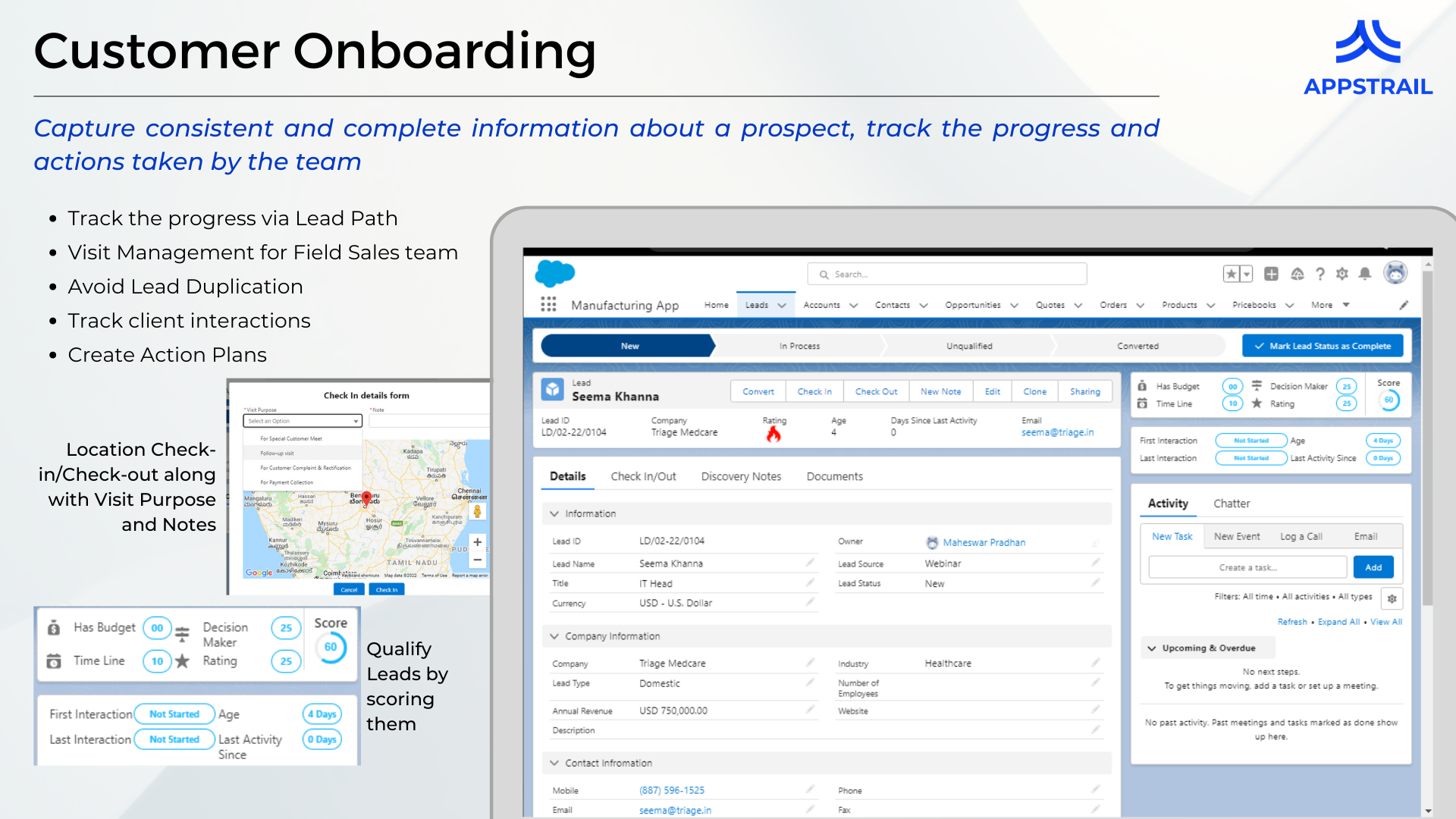Image resolution: width=1456 pixels, height=819 pixels.
Task: Select the Unqualified path stage
Action: tap(969, 346)
